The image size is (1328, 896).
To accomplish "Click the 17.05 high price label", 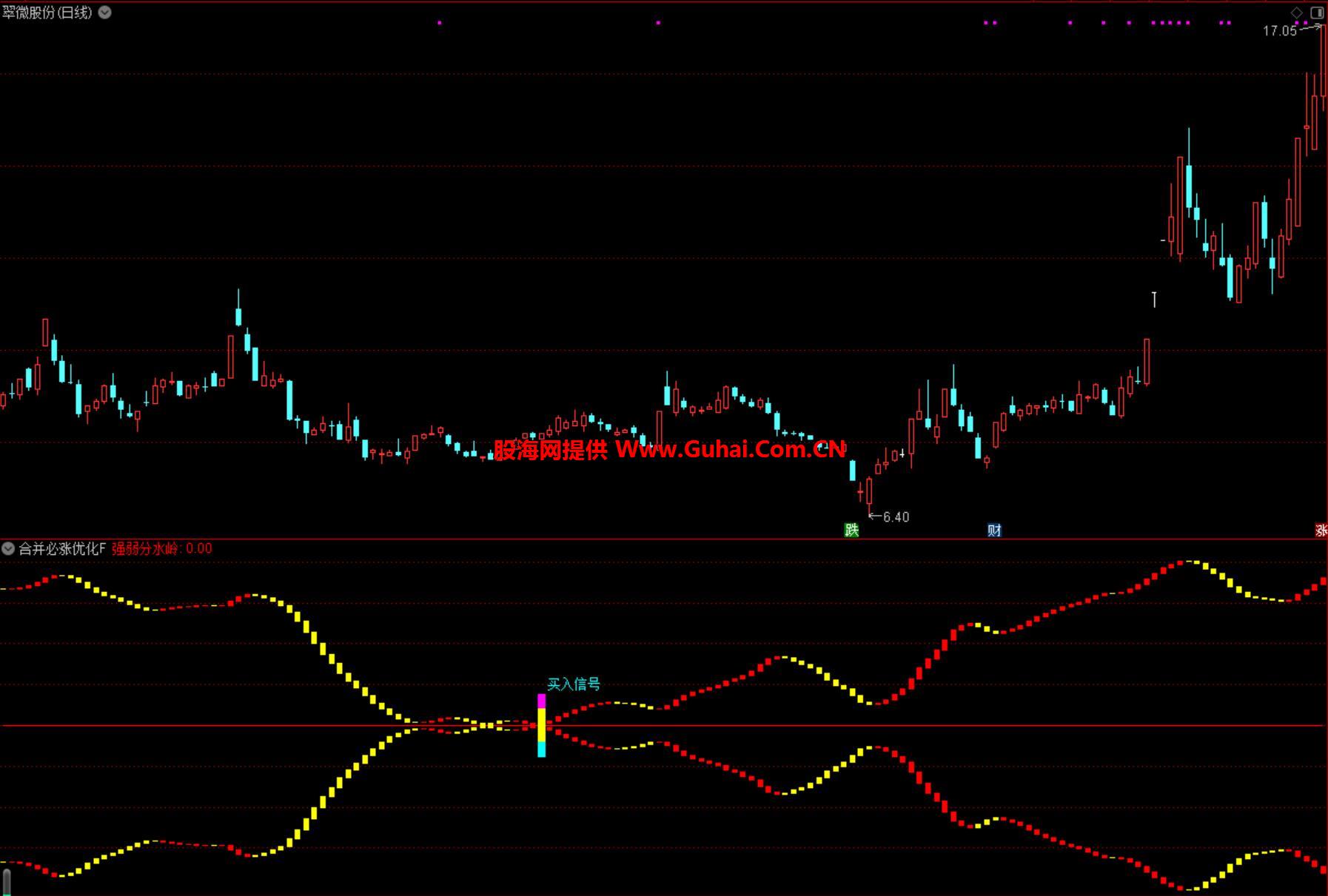I will (1279, 31).
